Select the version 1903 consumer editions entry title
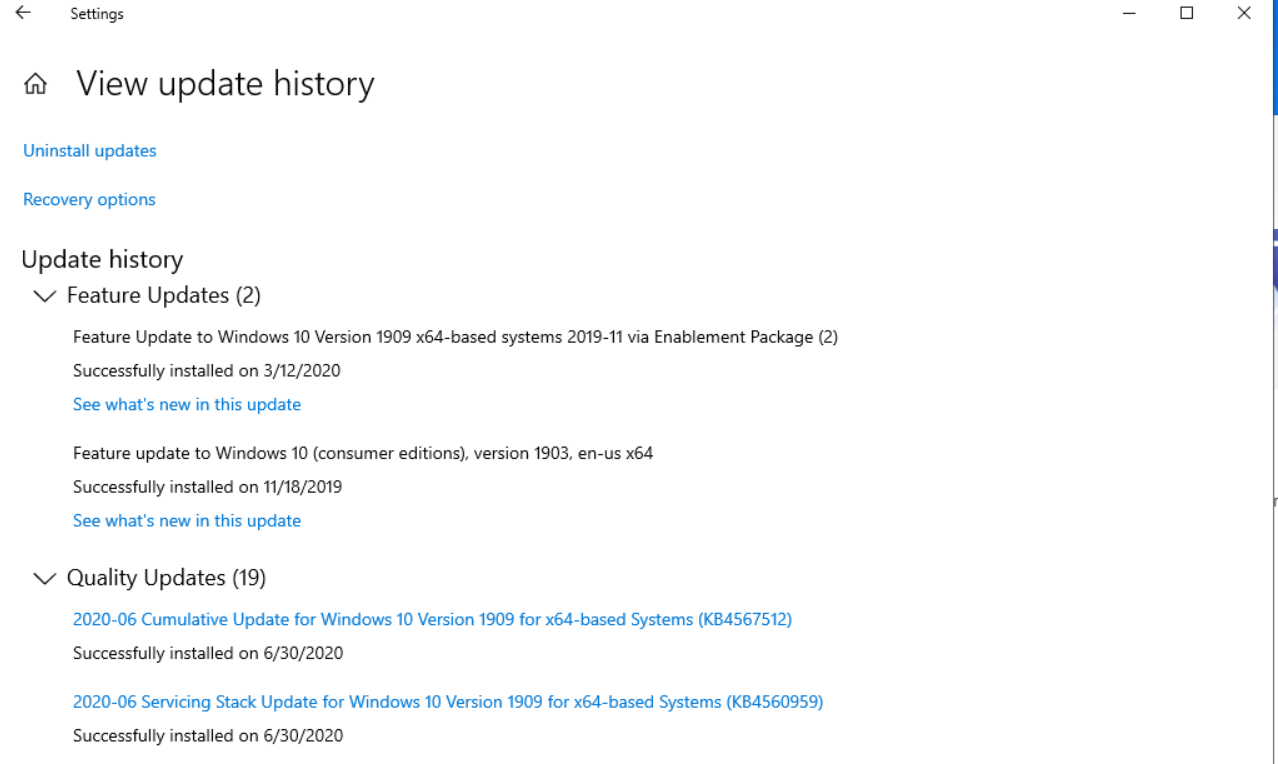Image resolution: width=1278 pixels, height=764 pixels. (363, 454)
